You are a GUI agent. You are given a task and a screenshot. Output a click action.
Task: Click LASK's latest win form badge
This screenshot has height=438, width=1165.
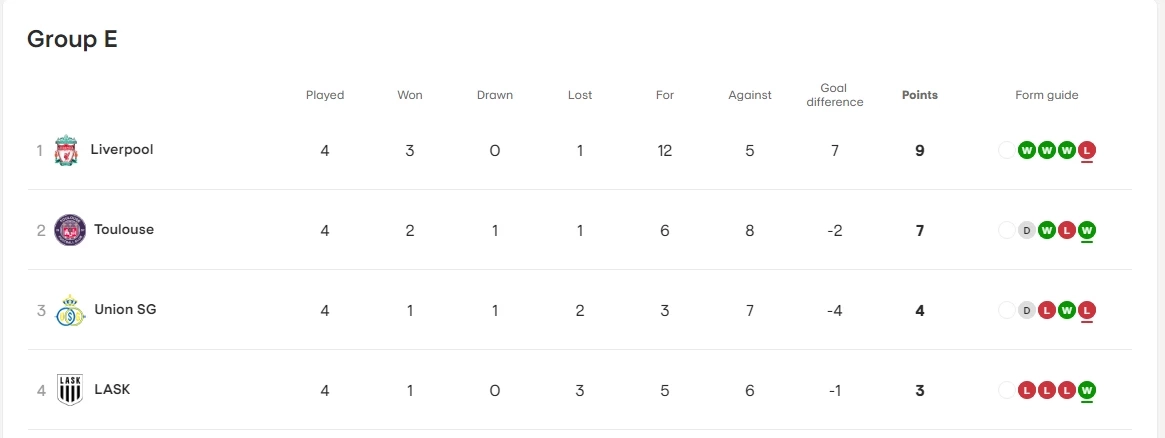(x=1088, y=390)
